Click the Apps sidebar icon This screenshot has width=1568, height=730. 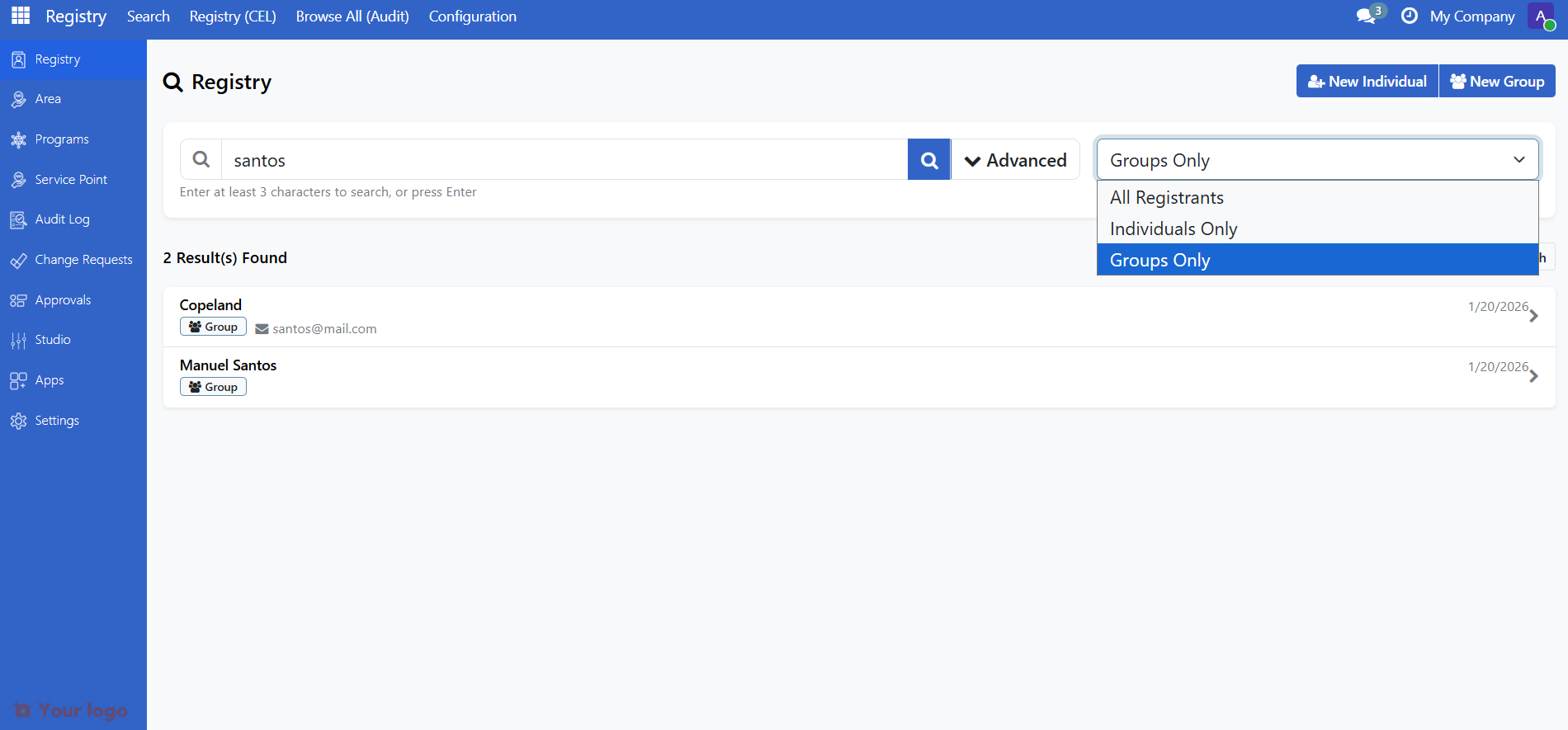[x=18, y=380]
